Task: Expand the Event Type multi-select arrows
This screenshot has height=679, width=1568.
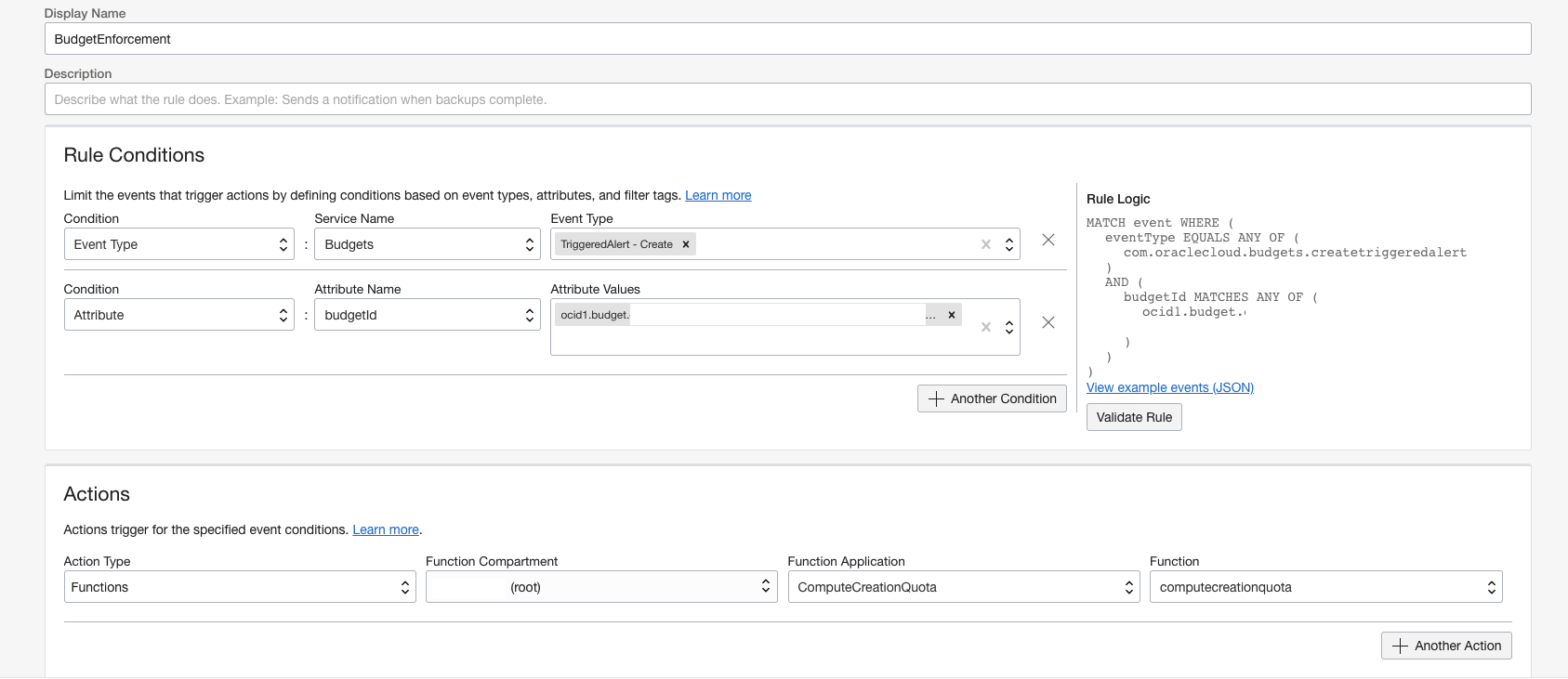Action: [x=1009, y=245]
